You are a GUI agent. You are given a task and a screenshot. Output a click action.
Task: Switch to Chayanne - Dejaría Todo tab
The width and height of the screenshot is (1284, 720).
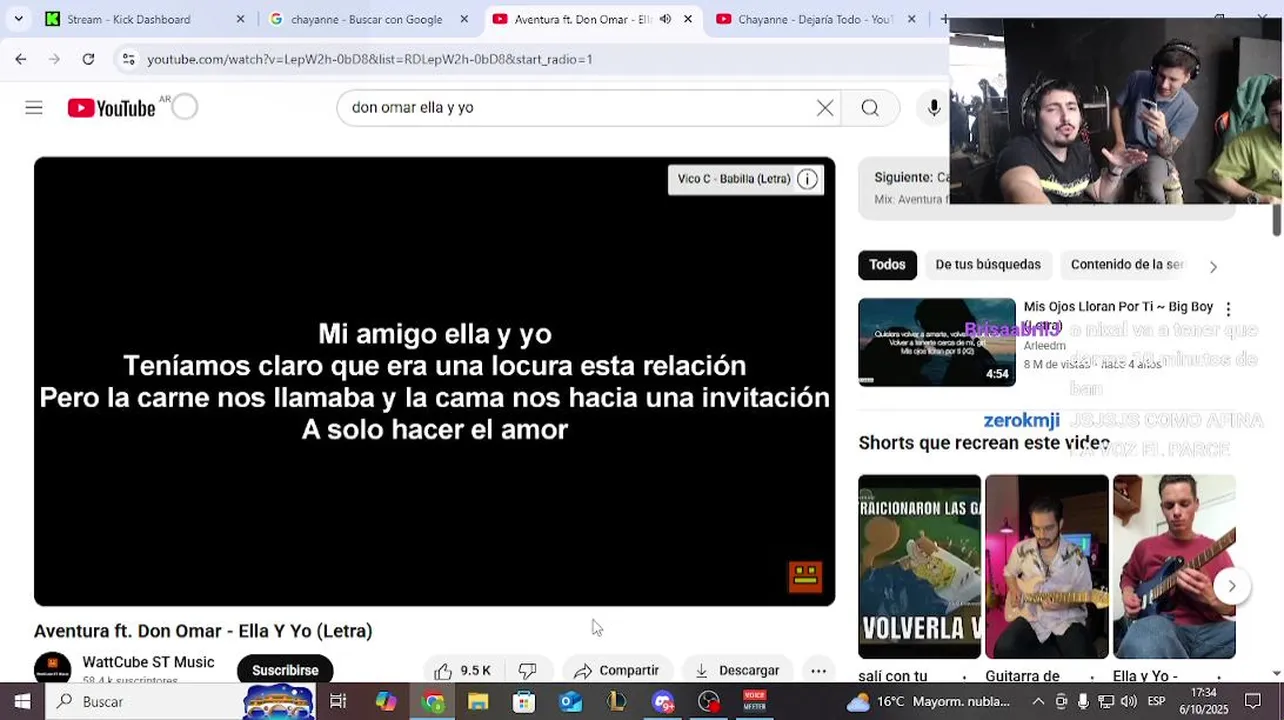click(814, 19)
